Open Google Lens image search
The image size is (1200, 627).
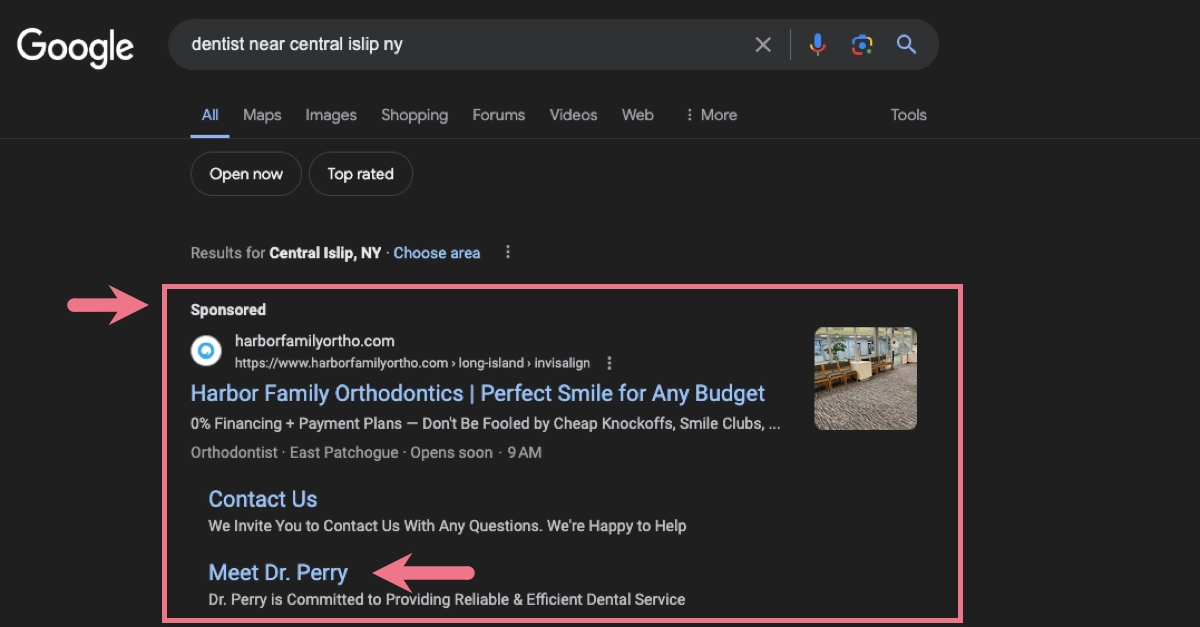click(x=862, y=44)
